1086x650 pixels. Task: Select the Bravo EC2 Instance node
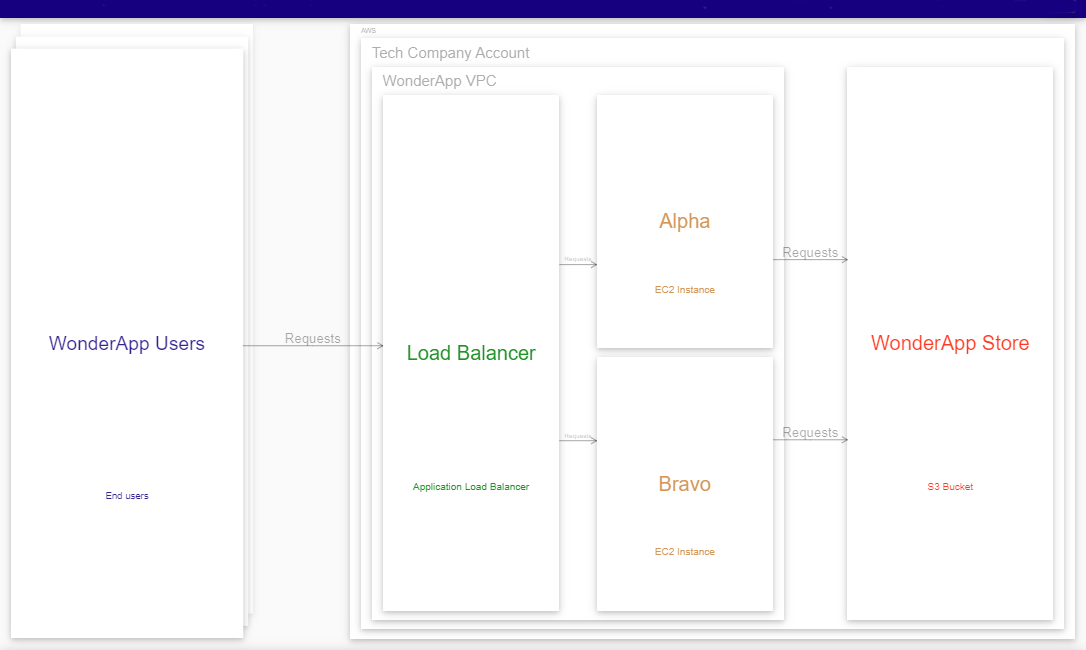coord(684,484)
